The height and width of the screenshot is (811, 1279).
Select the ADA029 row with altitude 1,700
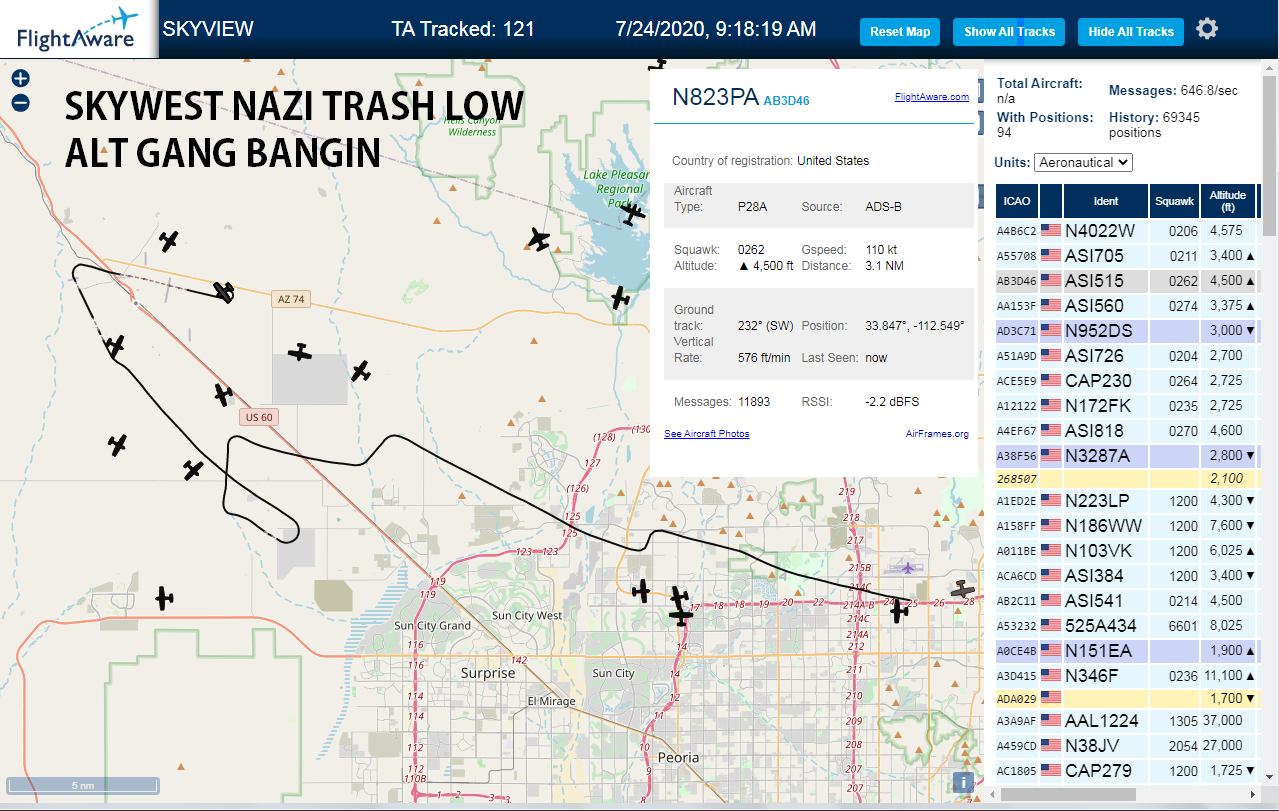click(1126, 698)
